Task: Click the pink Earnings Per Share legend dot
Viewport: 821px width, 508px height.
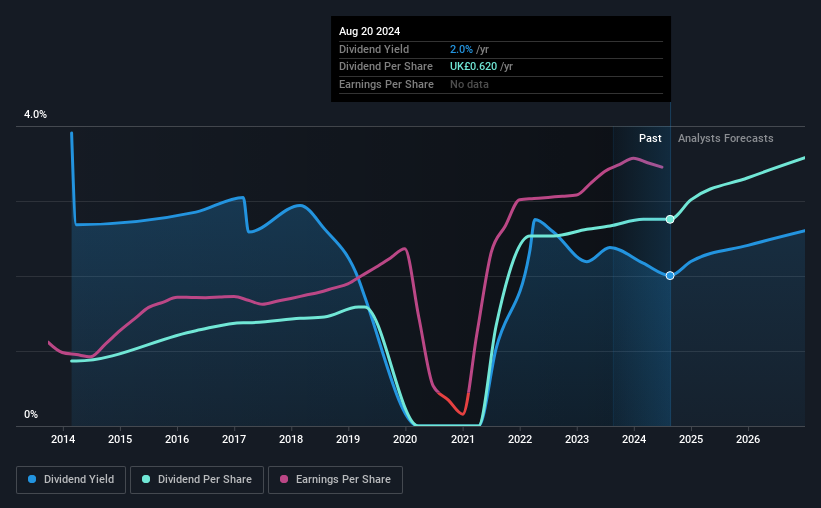Action: pyautogui.click(x=284, y=479)
